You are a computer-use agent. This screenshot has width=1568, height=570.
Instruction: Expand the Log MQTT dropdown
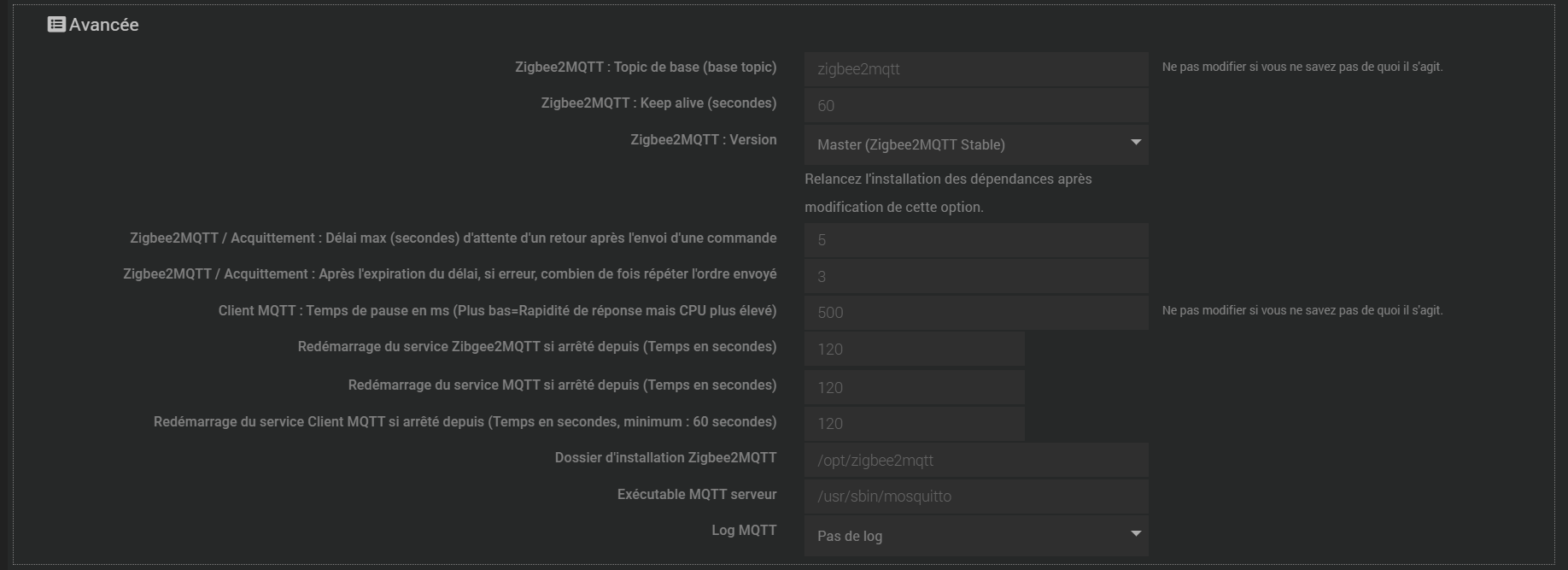click(x=975, y=536)
